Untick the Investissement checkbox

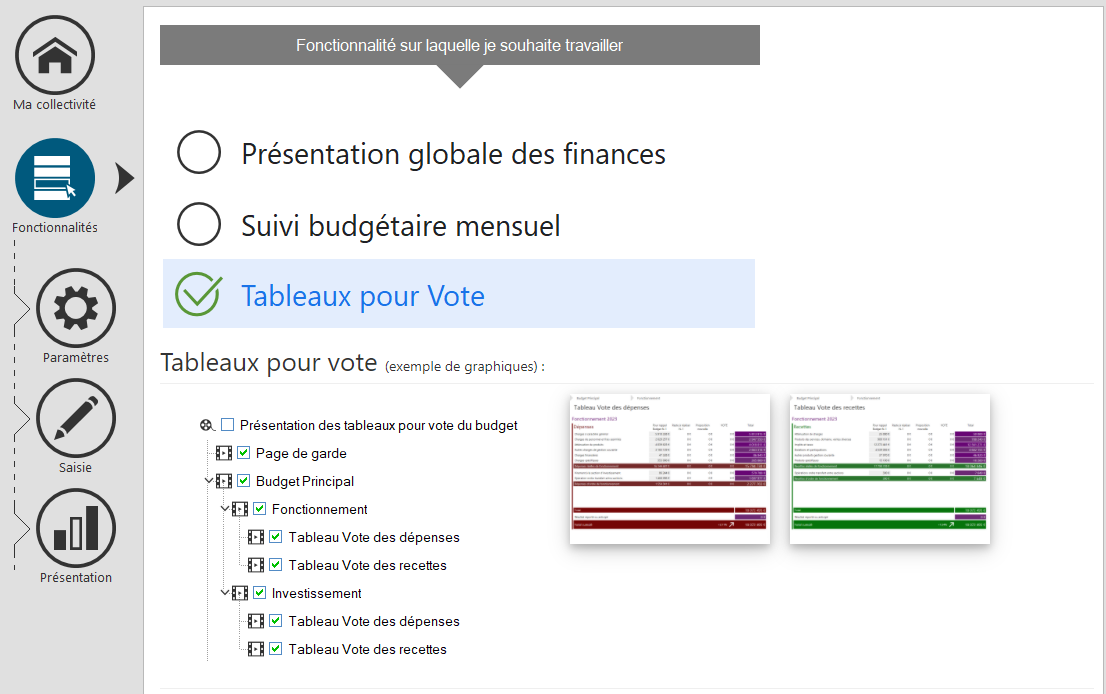point(260,593)
